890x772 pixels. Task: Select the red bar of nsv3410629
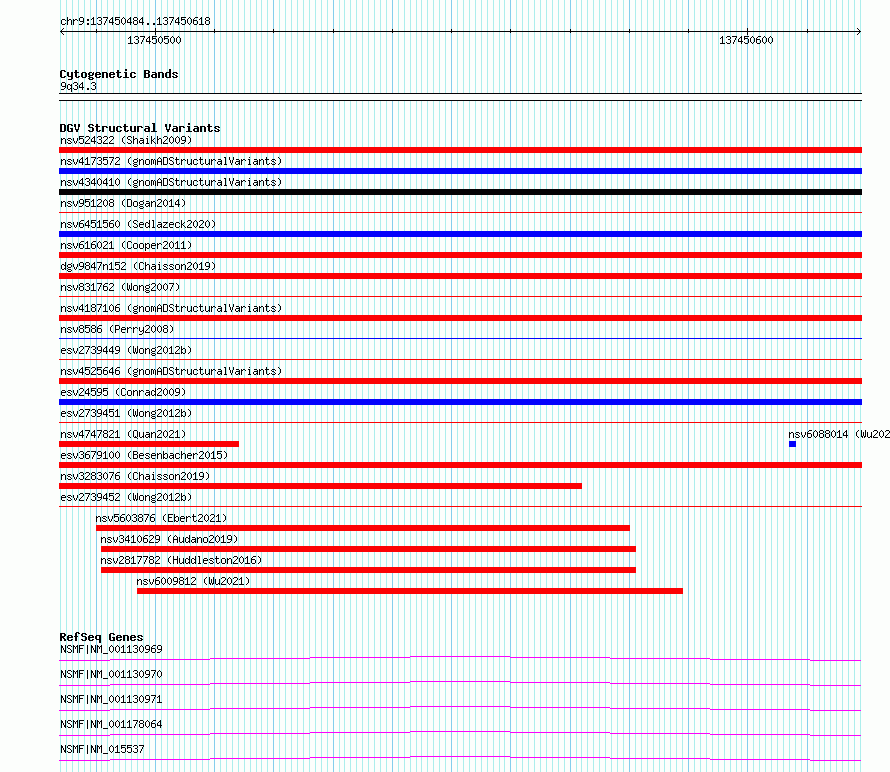pos(368,549)
